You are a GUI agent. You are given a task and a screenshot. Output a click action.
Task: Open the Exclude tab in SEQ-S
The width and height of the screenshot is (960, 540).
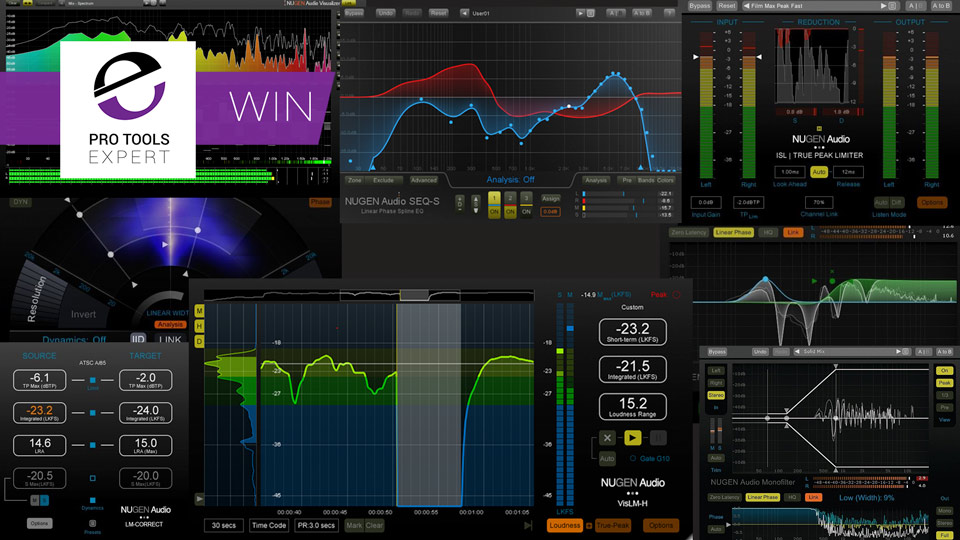pyautogui.click(x=383, y=181)
